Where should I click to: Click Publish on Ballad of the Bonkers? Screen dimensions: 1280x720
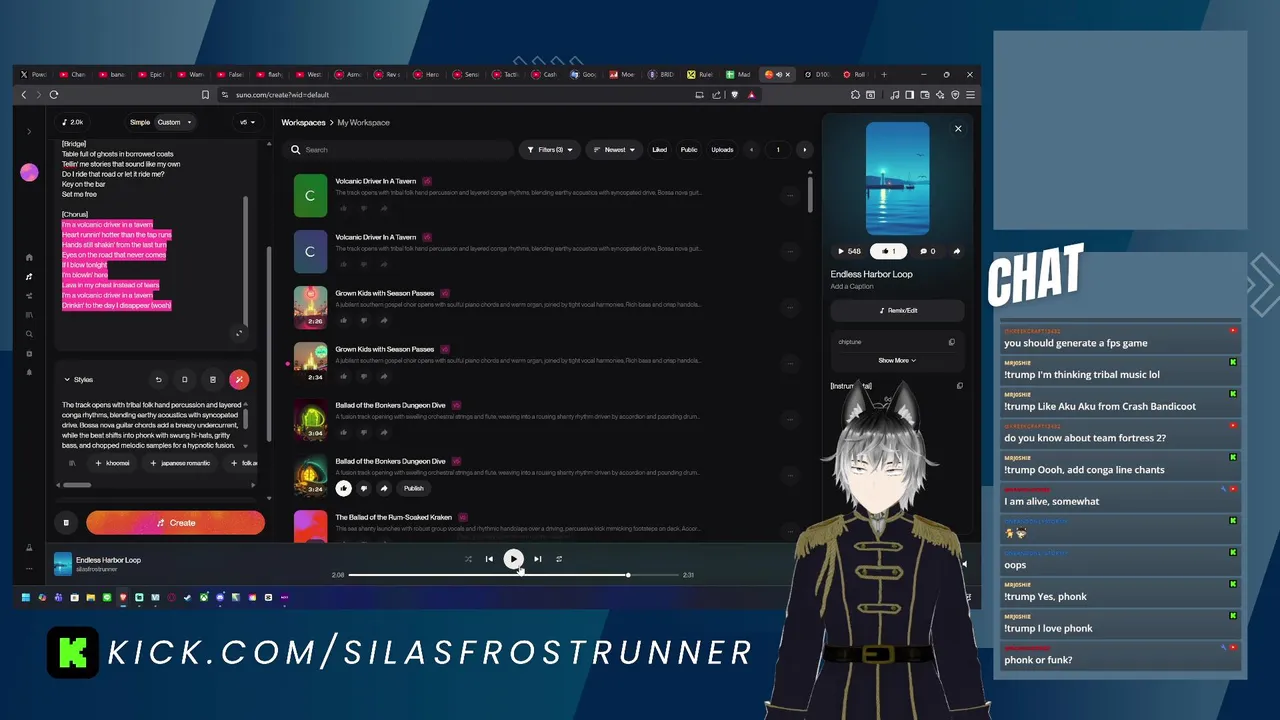click(x=413, y=488)
